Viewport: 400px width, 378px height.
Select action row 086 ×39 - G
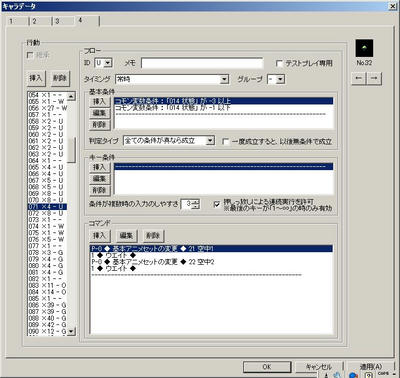point(47,305)
